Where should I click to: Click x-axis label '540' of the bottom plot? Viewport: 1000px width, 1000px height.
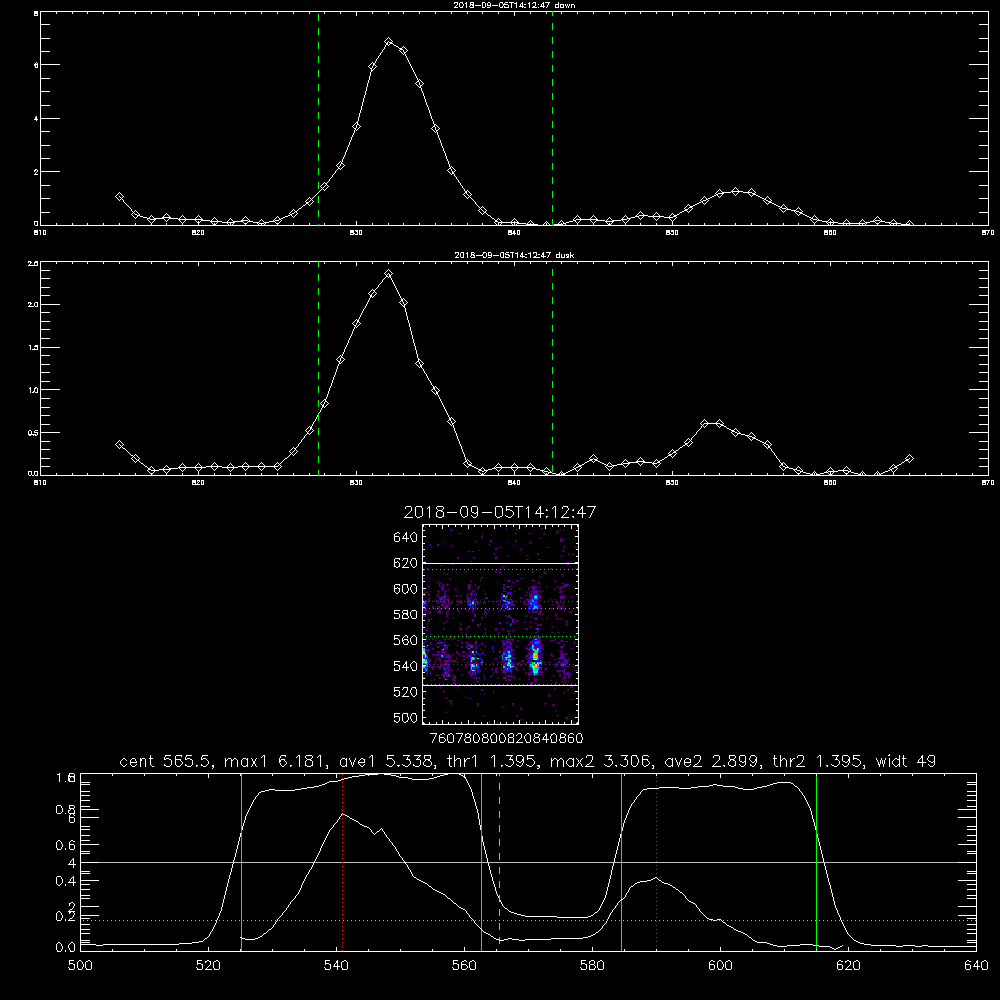tap(336, 966)
